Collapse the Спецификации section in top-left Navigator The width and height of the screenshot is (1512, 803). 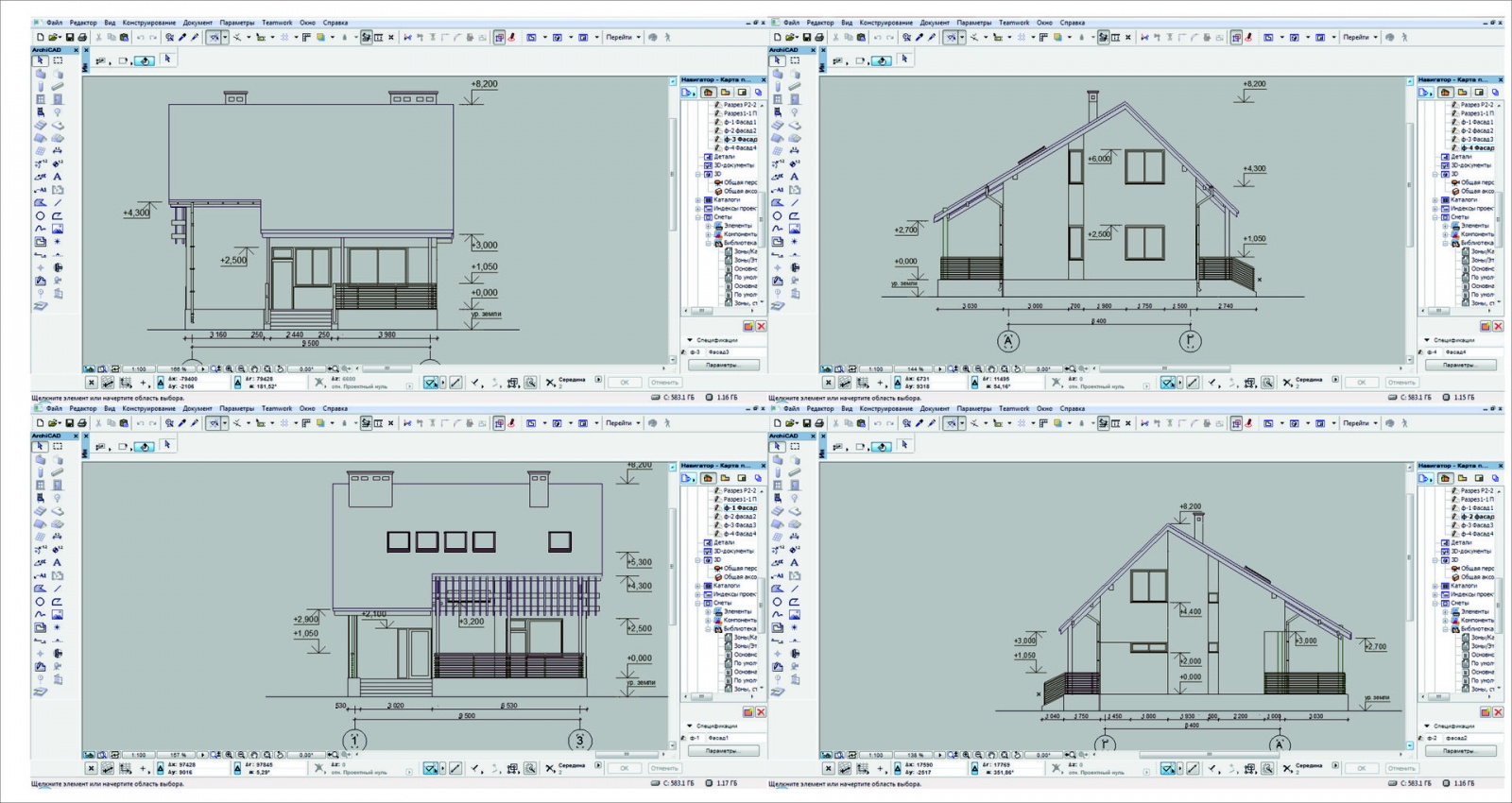point(690,340)
